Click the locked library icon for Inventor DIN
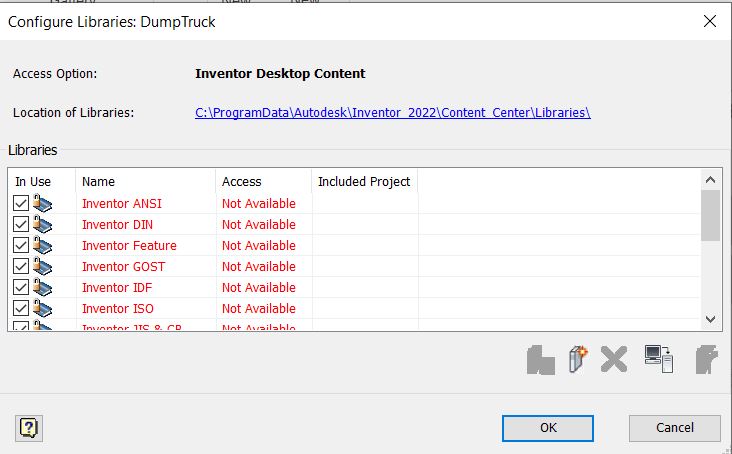 coord(42,224)
